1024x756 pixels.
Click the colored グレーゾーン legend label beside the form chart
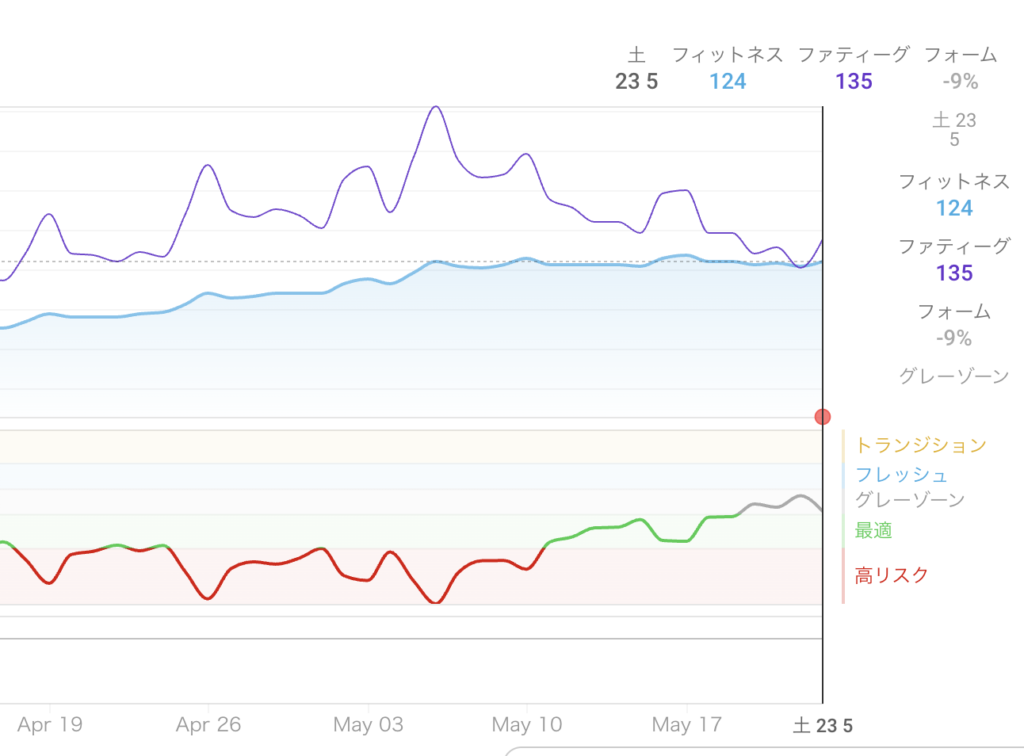[x=909, y=500]
